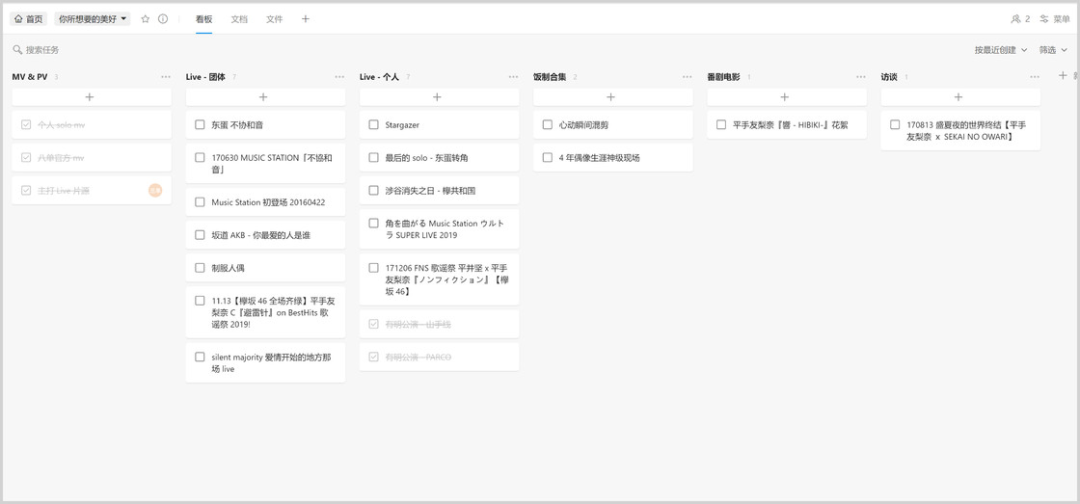The height and width of the screenshot is (504, 1080).
Task: Check the Stargazer task
Action: click(373, 125)
